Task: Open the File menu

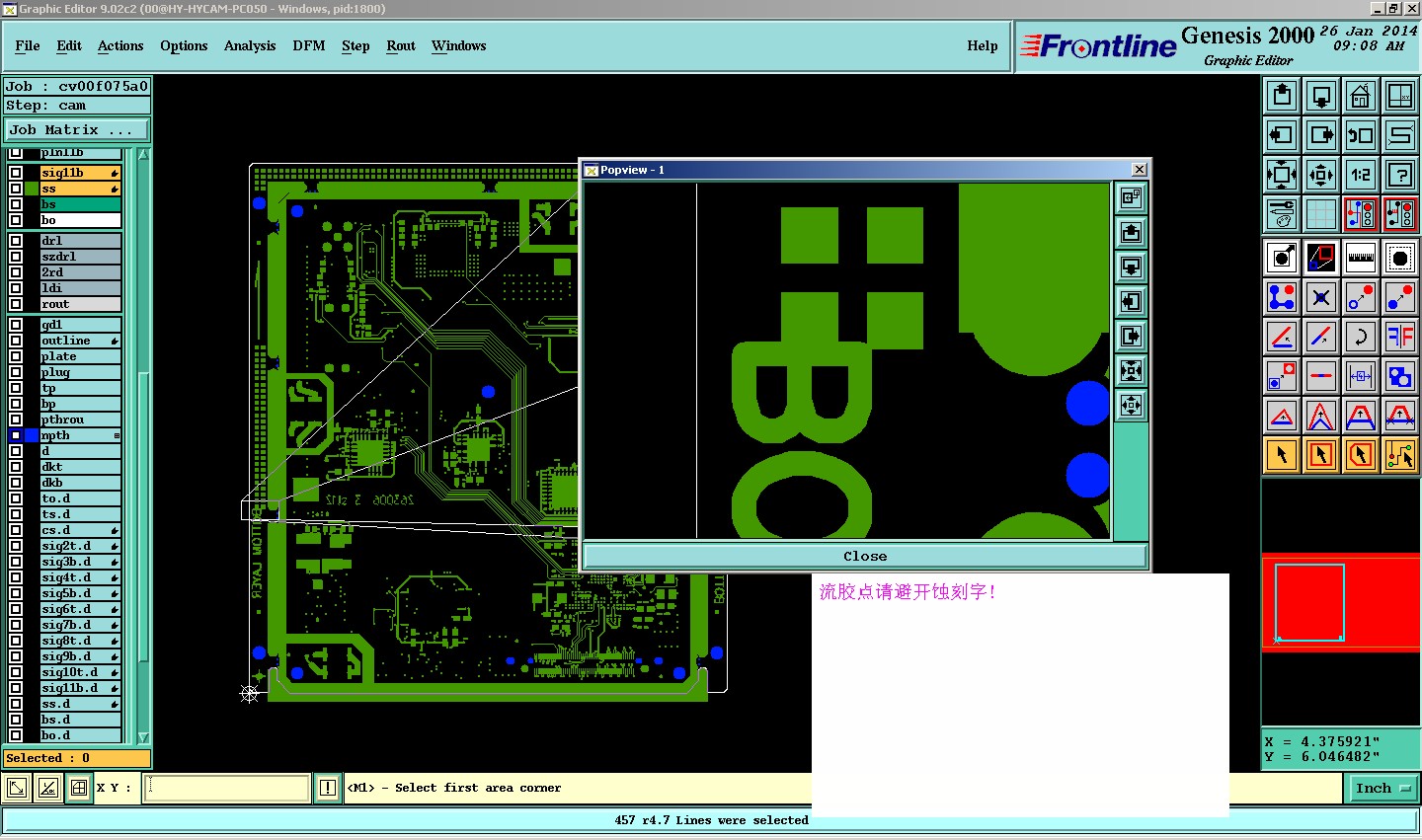Action: pos(28,45)
